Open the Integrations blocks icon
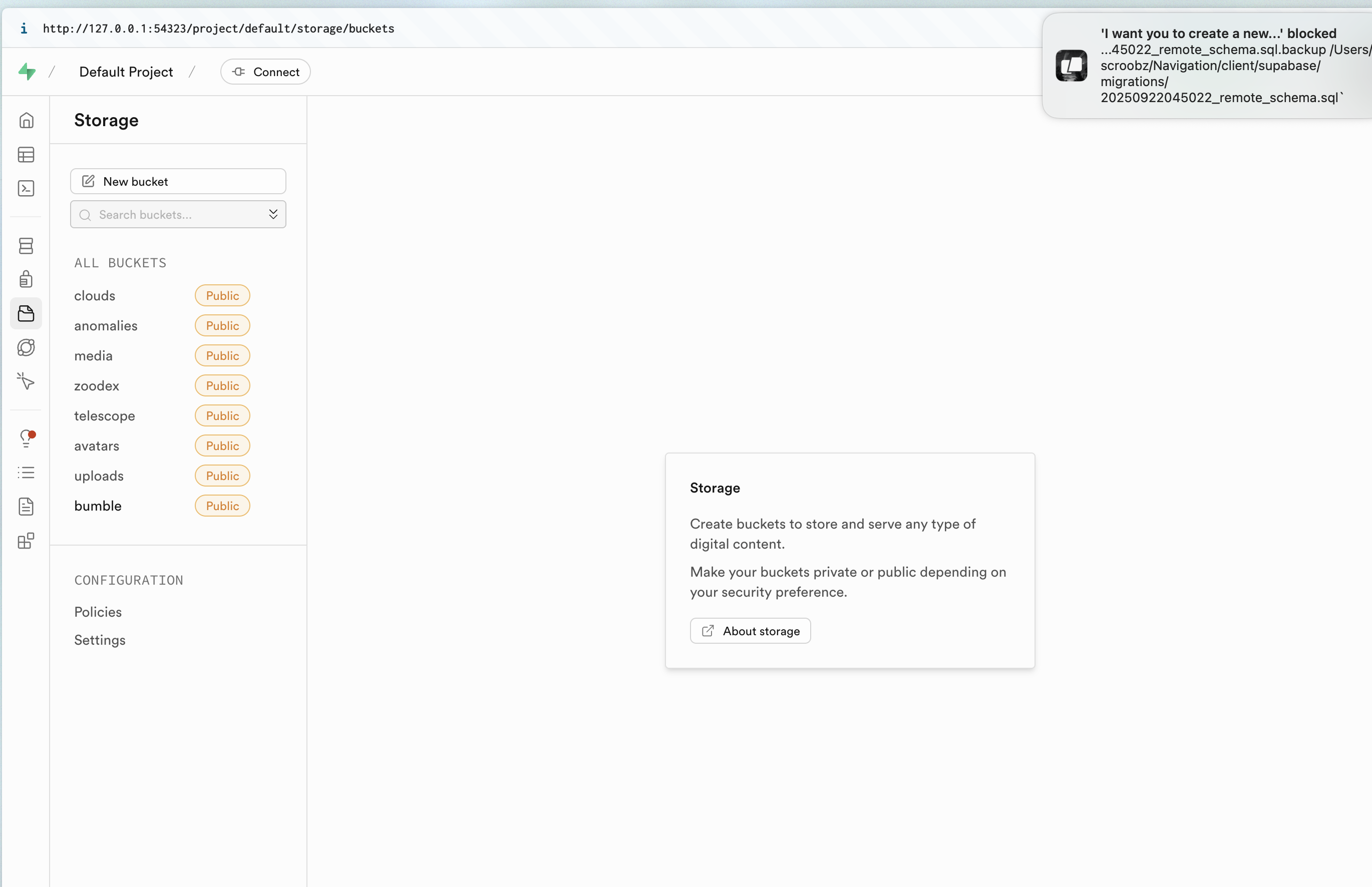The image size is (1372, 887). click(x=26, y=541)
